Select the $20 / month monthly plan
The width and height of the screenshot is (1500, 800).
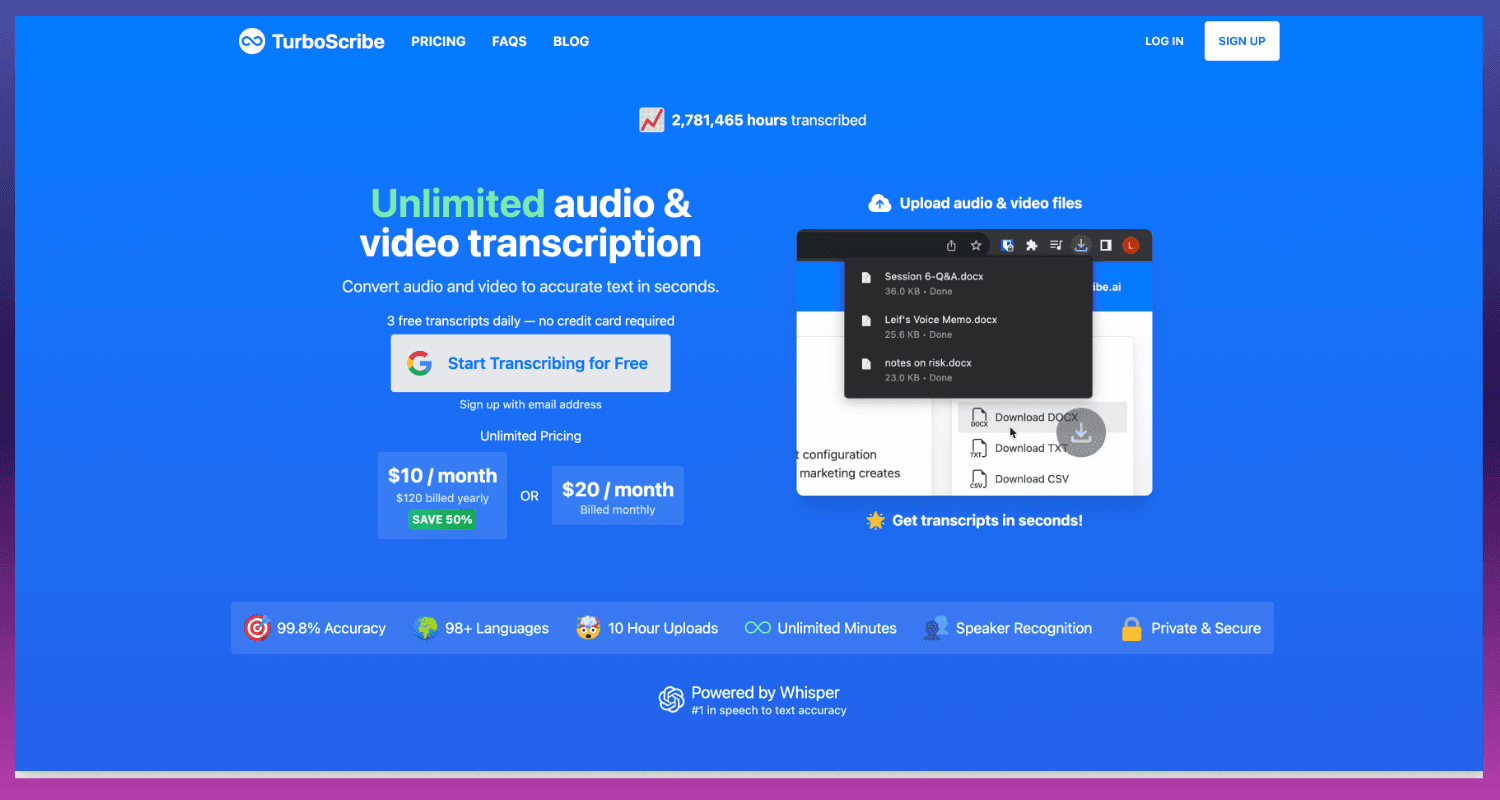click(x=617, y=495)
